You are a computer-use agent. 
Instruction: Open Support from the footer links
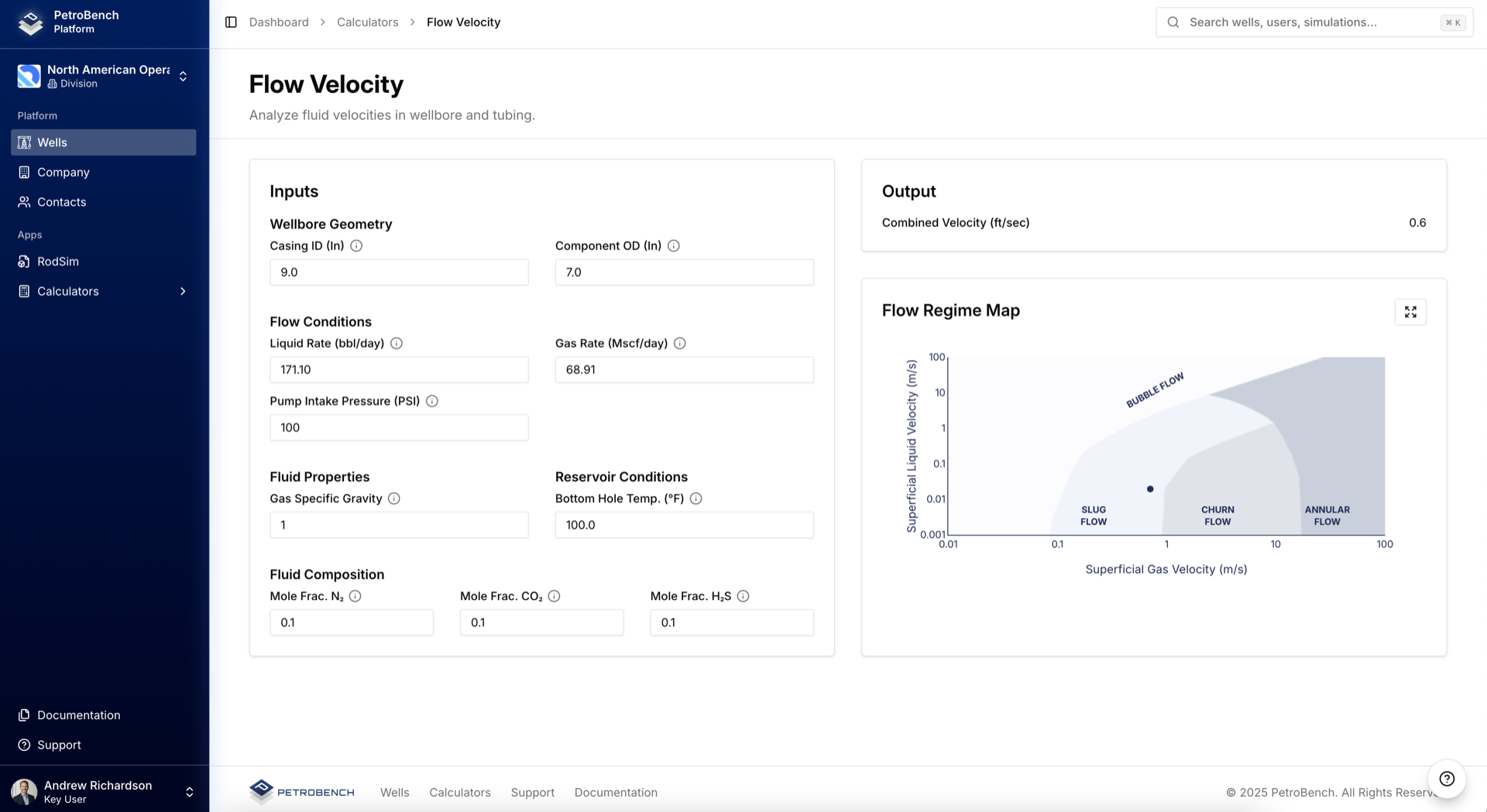tap(533, 792)
